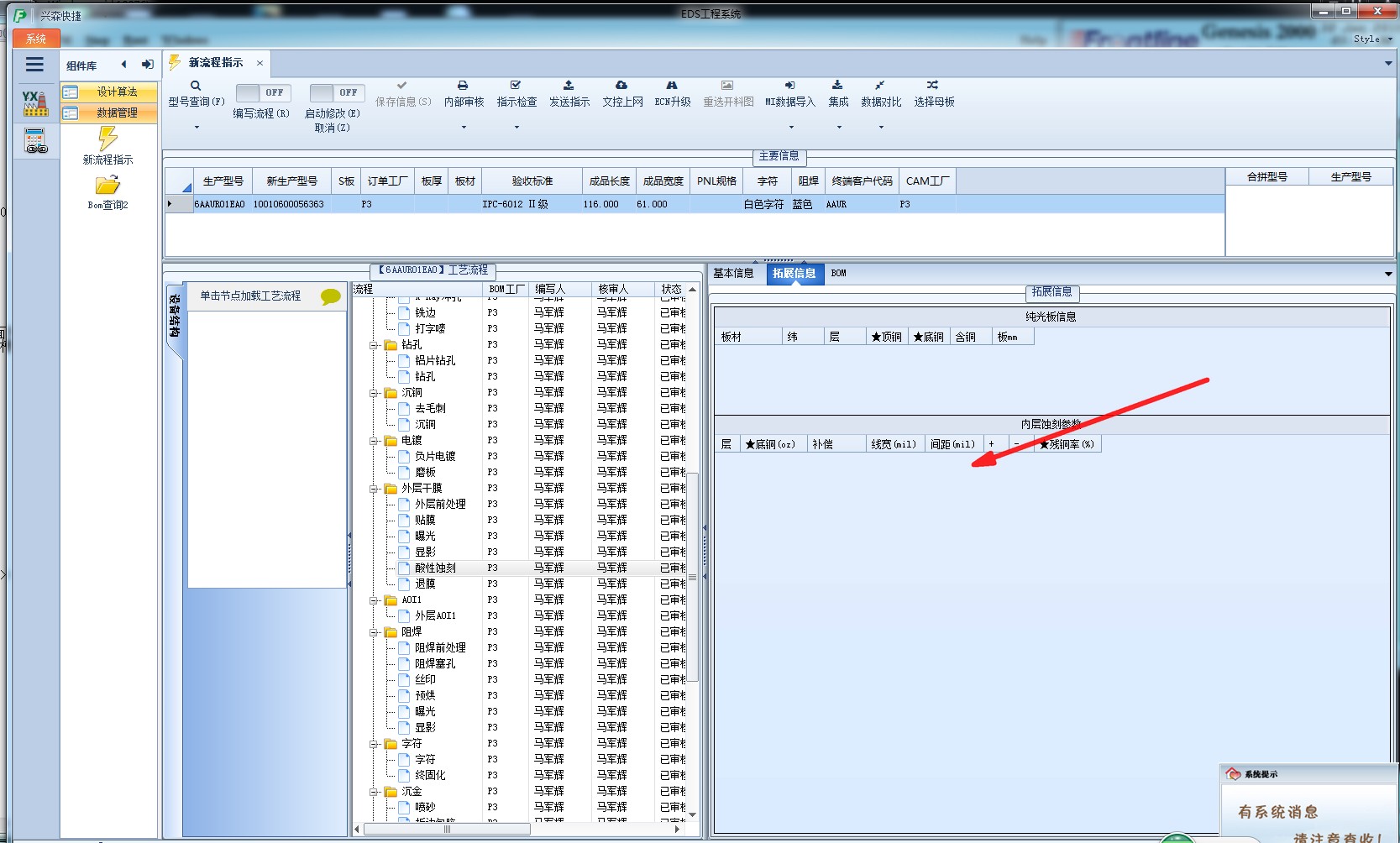The height and width of the screenshot is (843, 1400).
Task: Click the 内部审核 printer icon
Action: [x=463, y=86]
